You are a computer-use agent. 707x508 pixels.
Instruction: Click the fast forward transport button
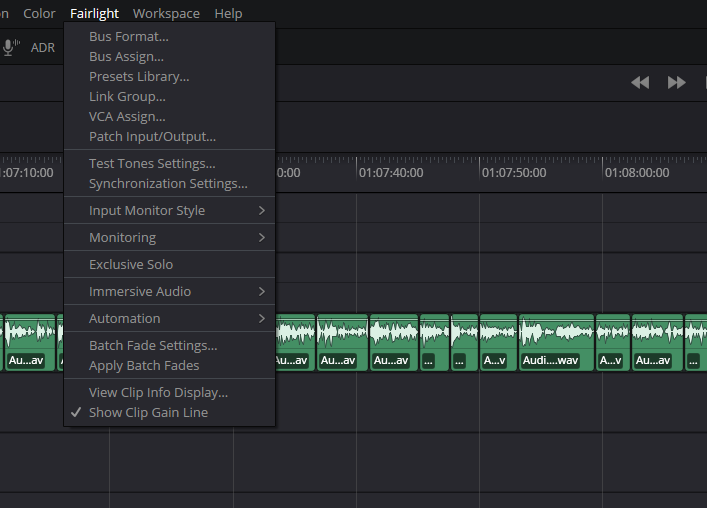(x=676, y=82)
